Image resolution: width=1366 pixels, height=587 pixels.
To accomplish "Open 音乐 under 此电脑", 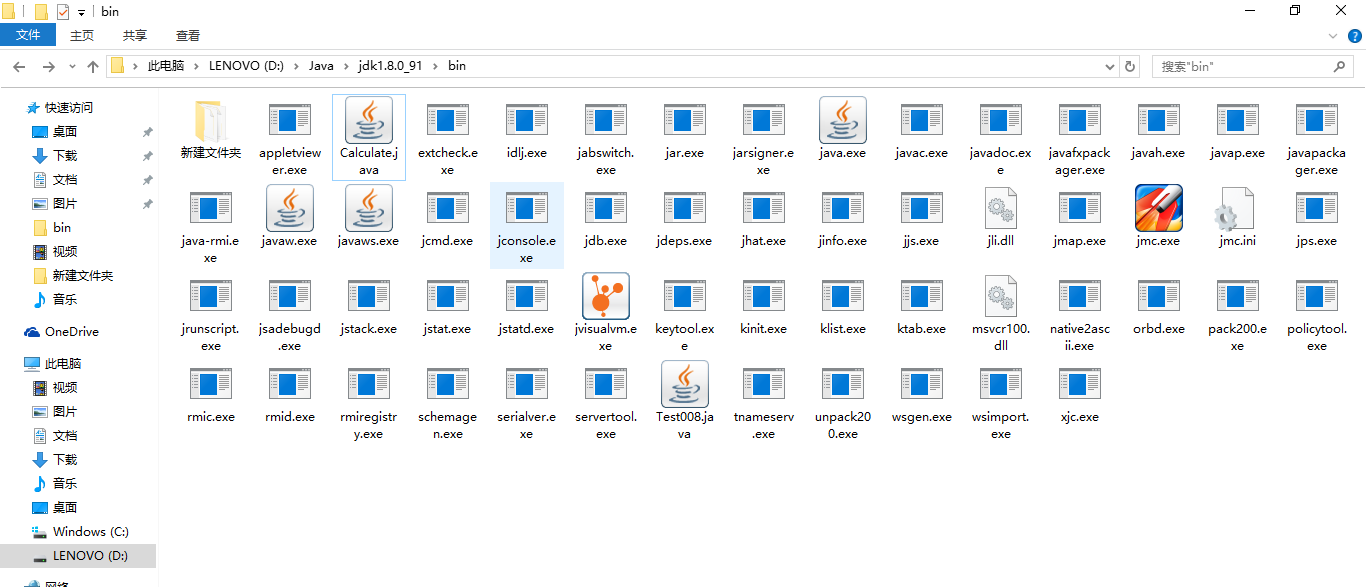I will click(x=65, y=483).
